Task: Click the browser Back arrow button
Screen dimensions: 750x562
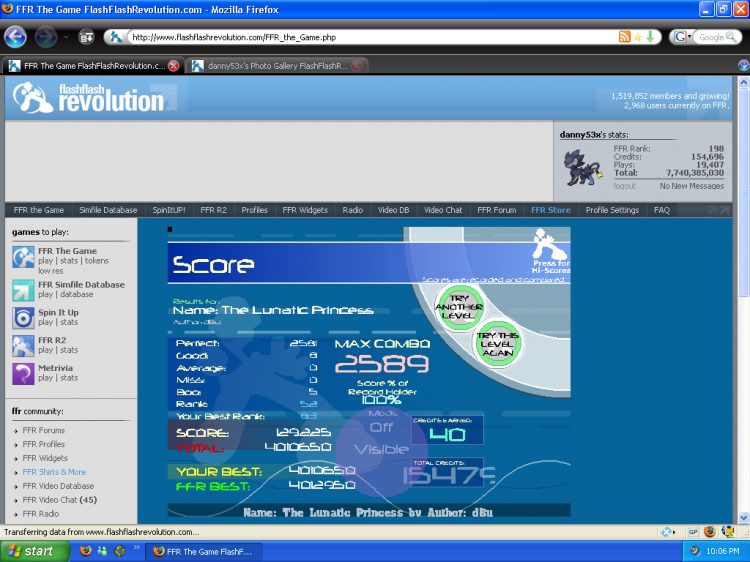Action: 15,37
